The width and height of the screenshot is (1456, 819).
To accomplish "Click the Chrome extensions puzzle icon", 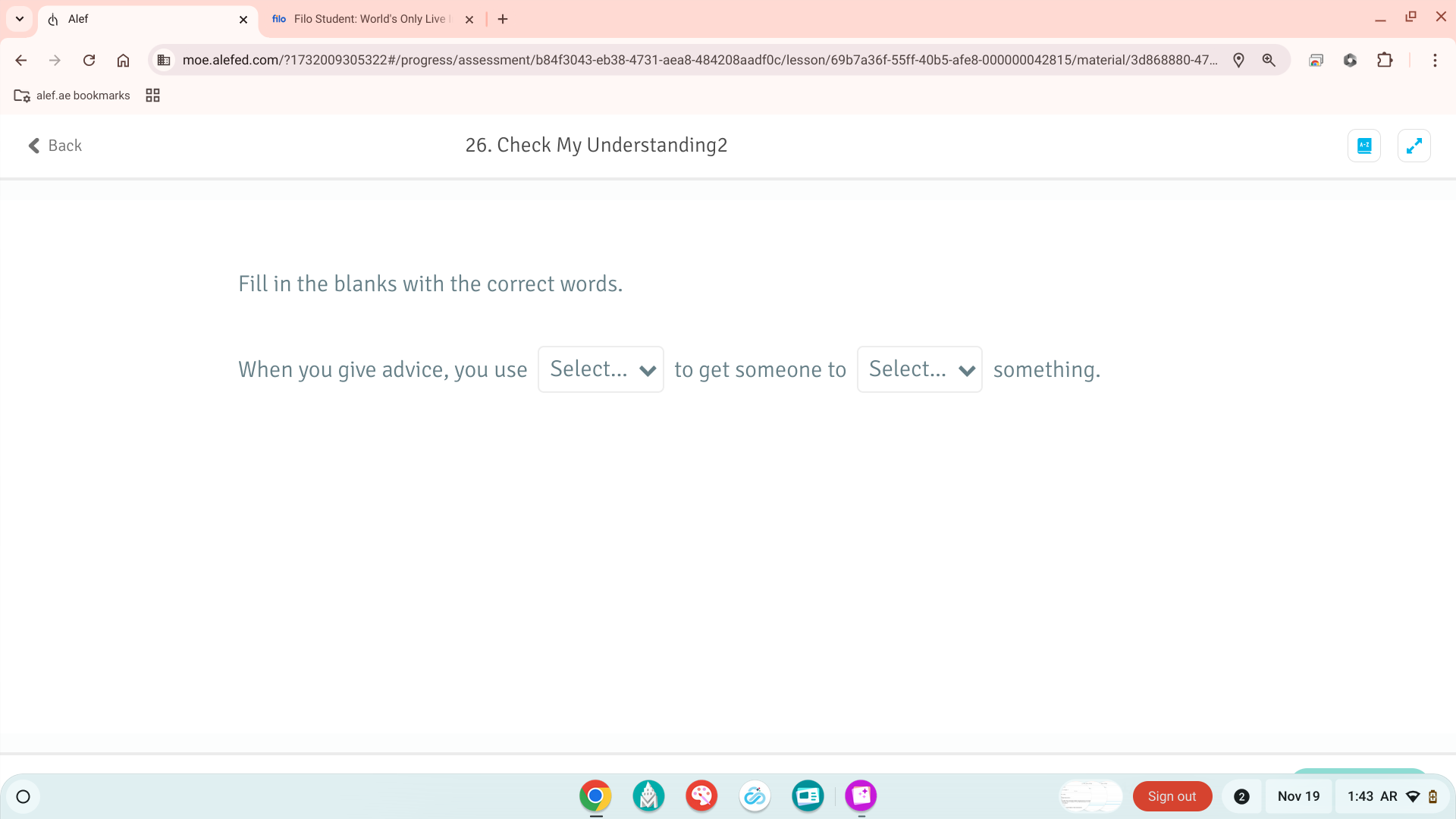I will pos(1385,60).
